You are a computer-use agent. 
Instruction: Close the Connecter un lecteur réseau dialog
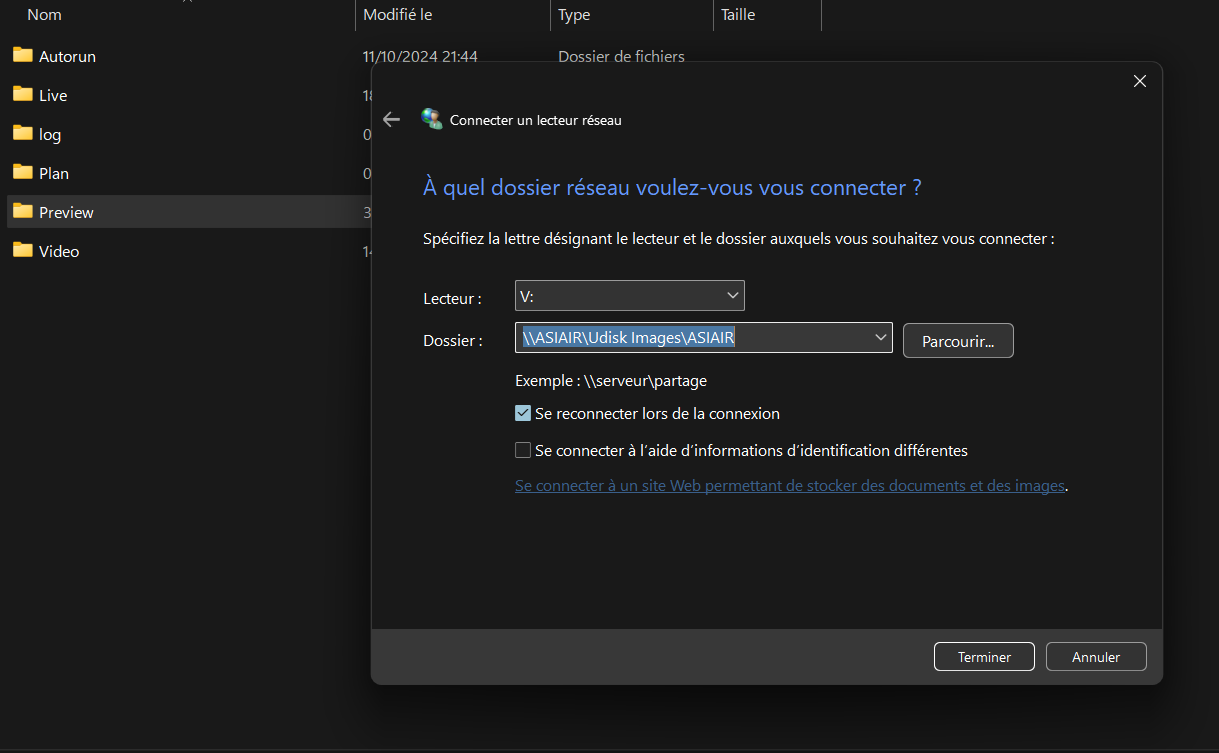[1139, 81]
